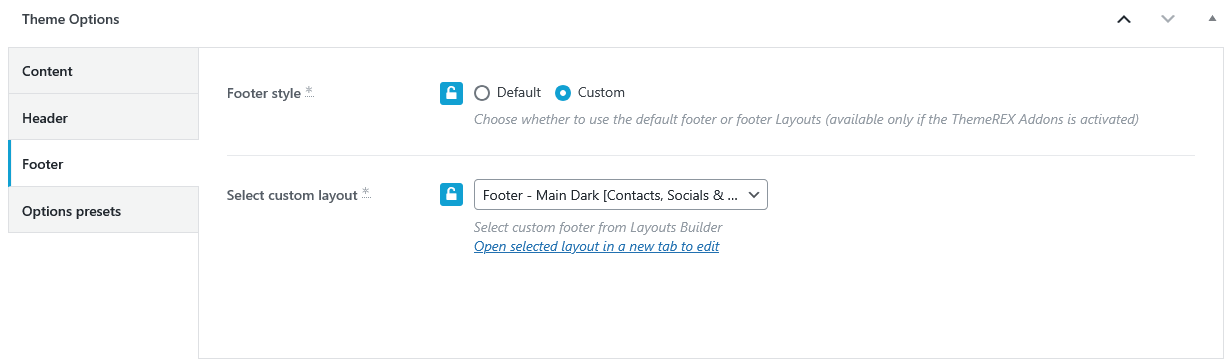Open selected layout in new tab link
The width and height of the screenshot is (1230, 364).
[x=597, y=246]
